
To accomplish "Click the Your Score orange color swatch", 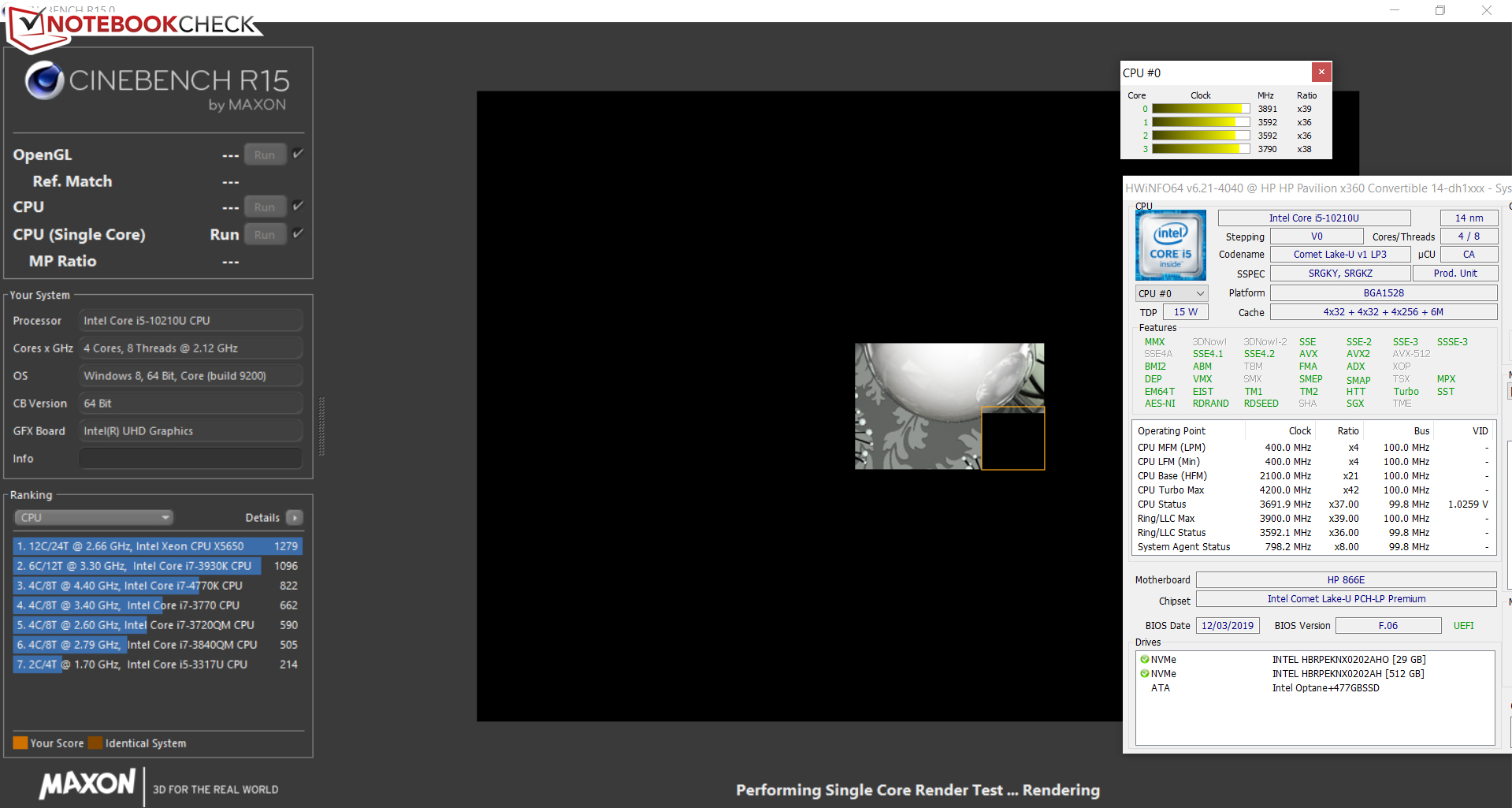I will pyautogui.click(x=20, y=743).
